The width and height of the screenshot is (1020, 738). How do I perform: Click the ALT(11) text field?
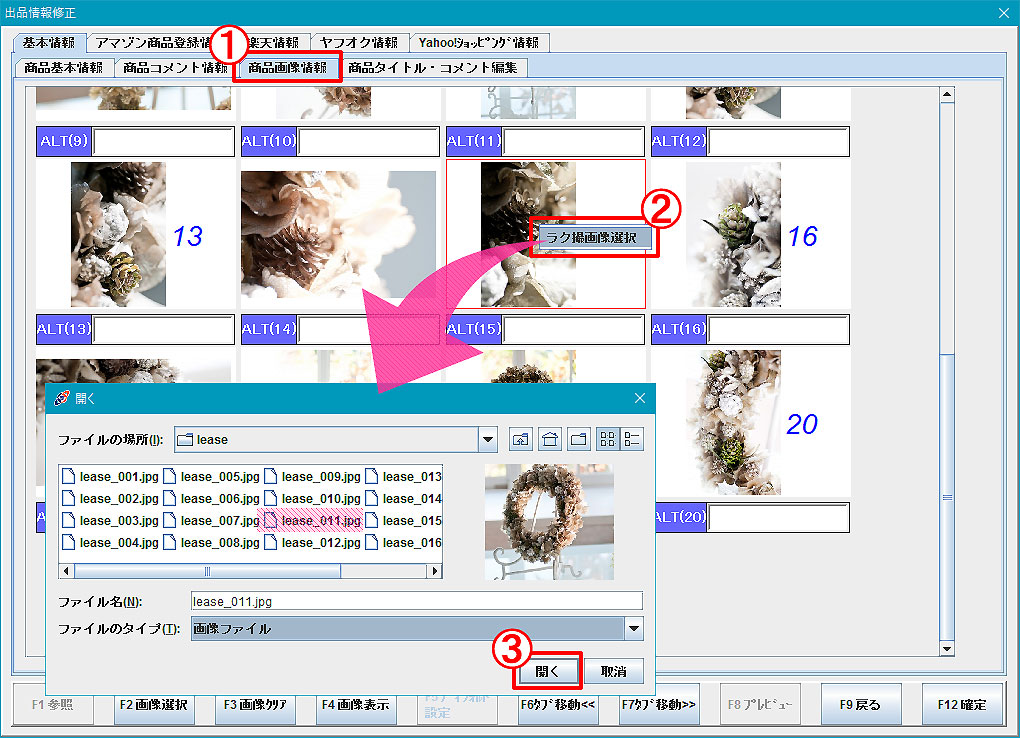pyautogui.click(x=574, y=141)
